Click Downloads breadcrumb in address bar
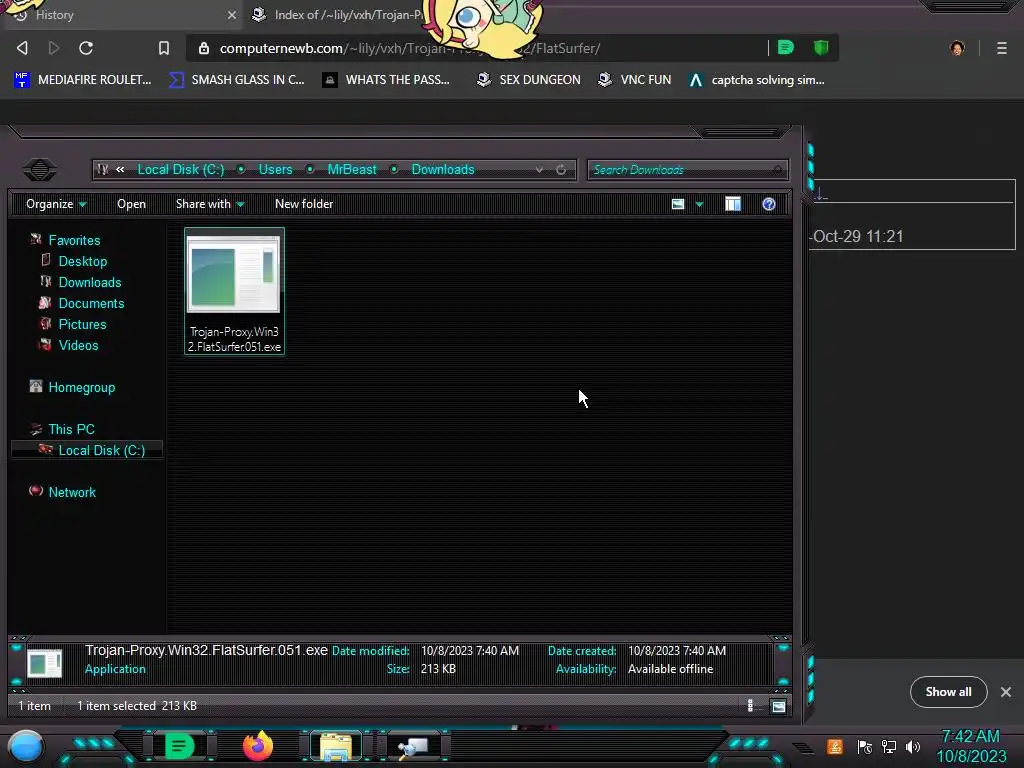 click(443, 169)
